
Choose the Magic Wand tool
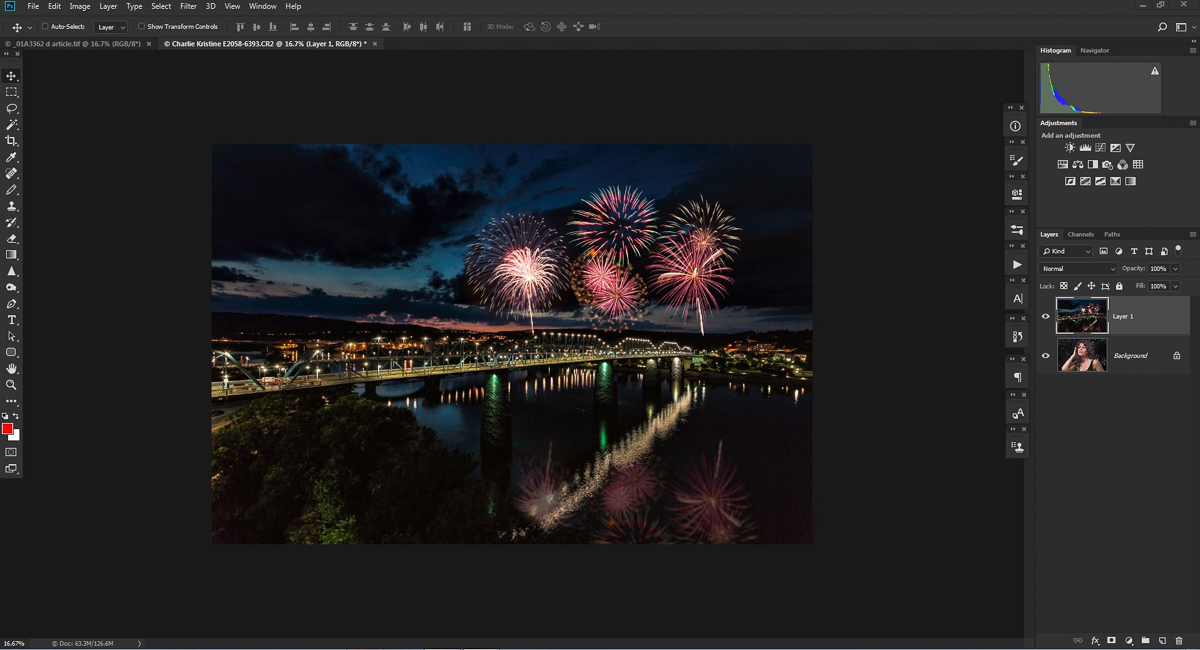click(x=12, y=125)
